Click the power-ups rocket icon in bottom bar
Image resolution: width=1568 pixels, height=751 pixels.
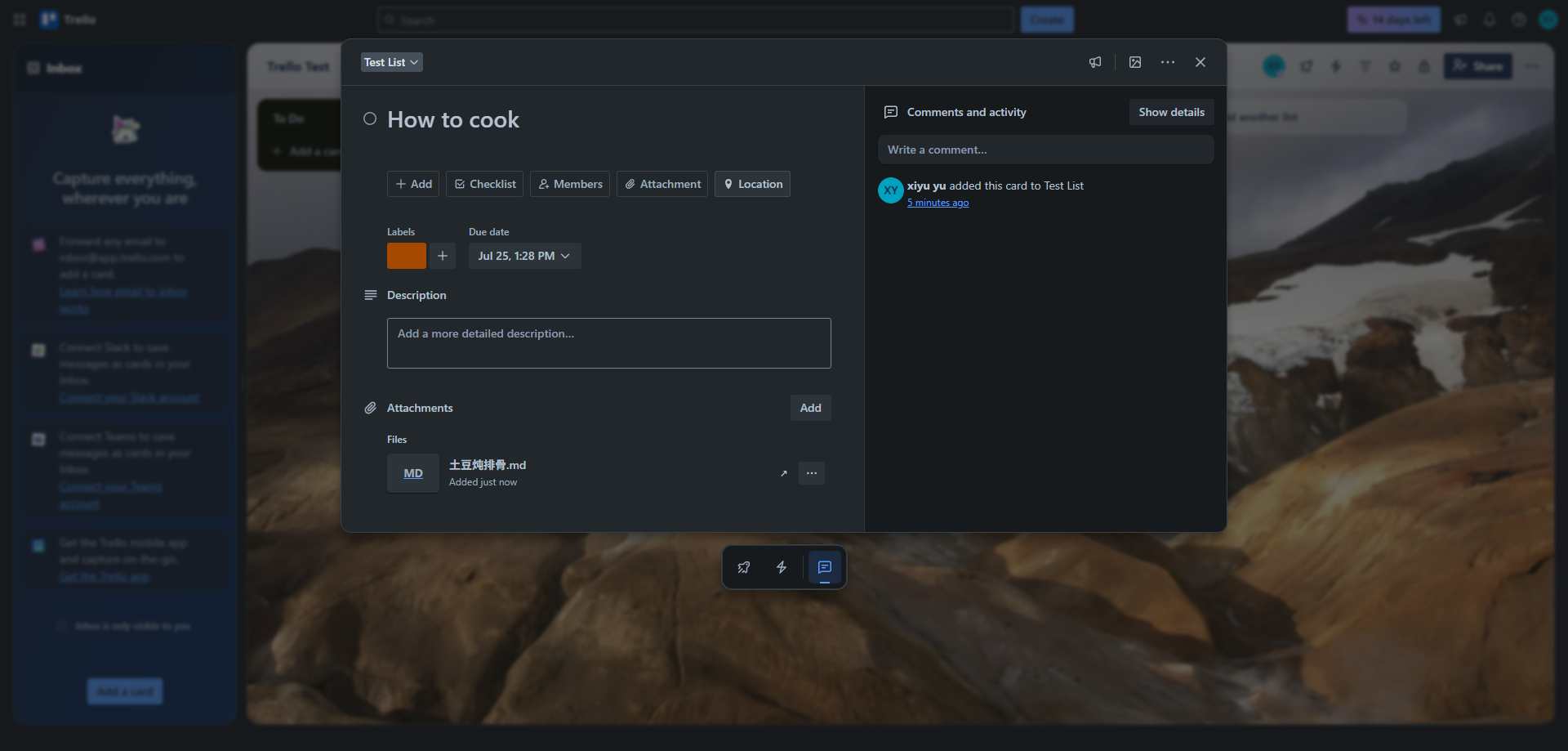click(744, 567)
